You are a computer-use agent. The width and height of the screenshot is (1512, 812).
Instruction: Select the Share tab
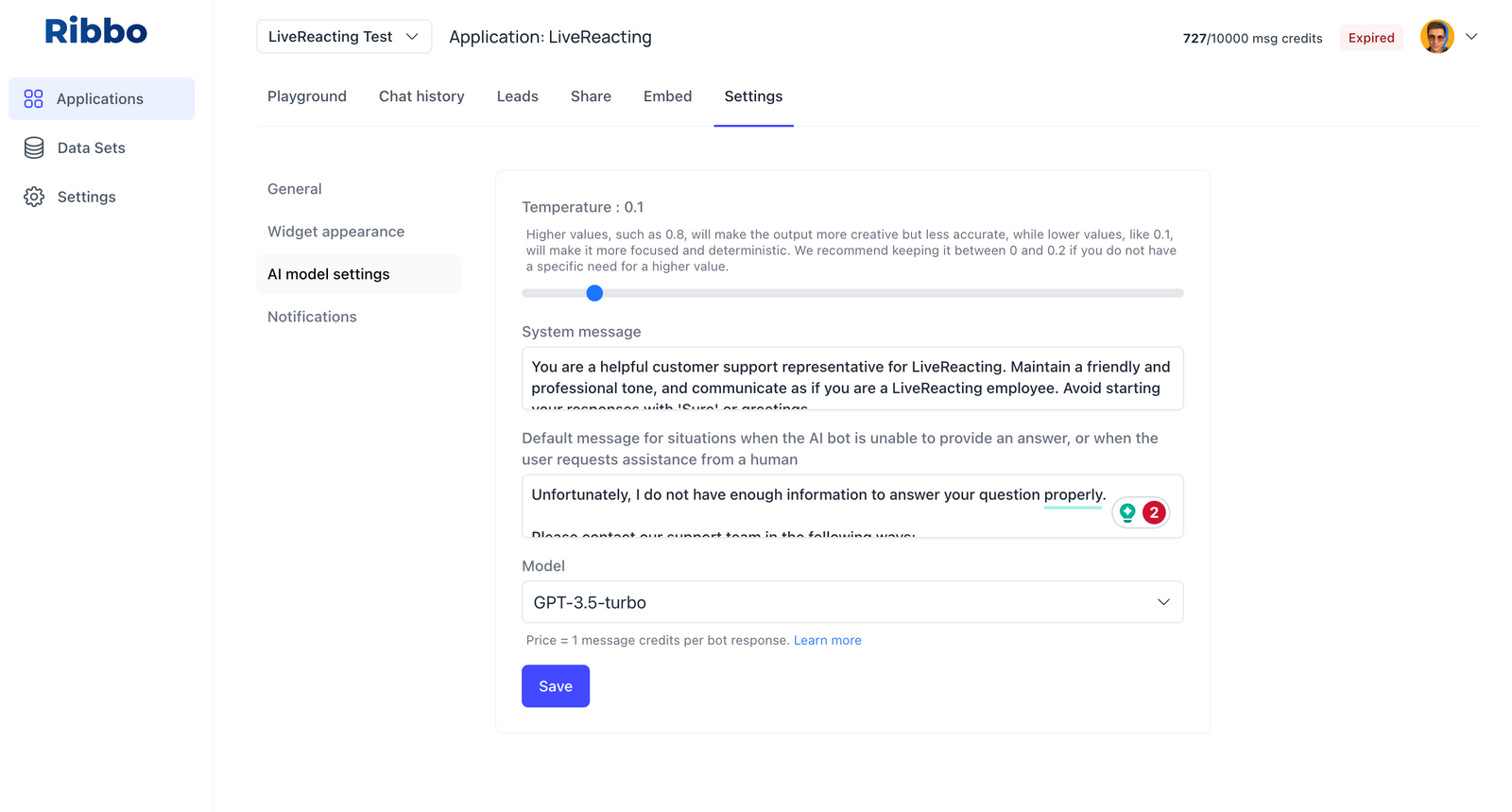pos(591,96)
